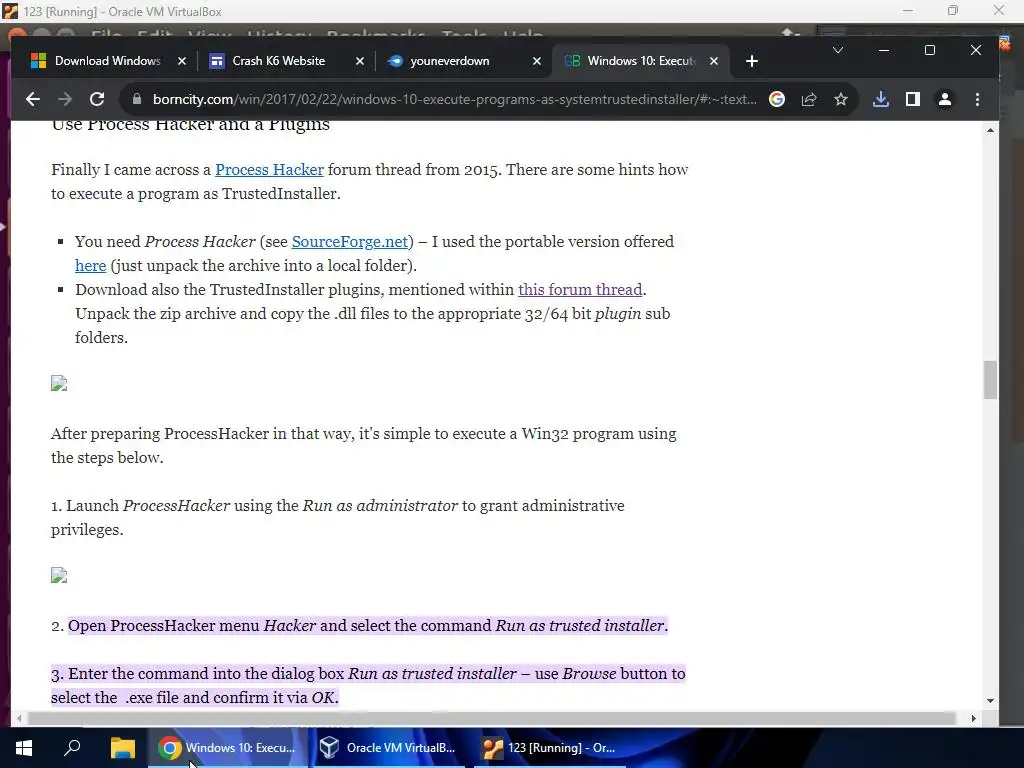Open taskbar Search icon

[x=72, y=748]
